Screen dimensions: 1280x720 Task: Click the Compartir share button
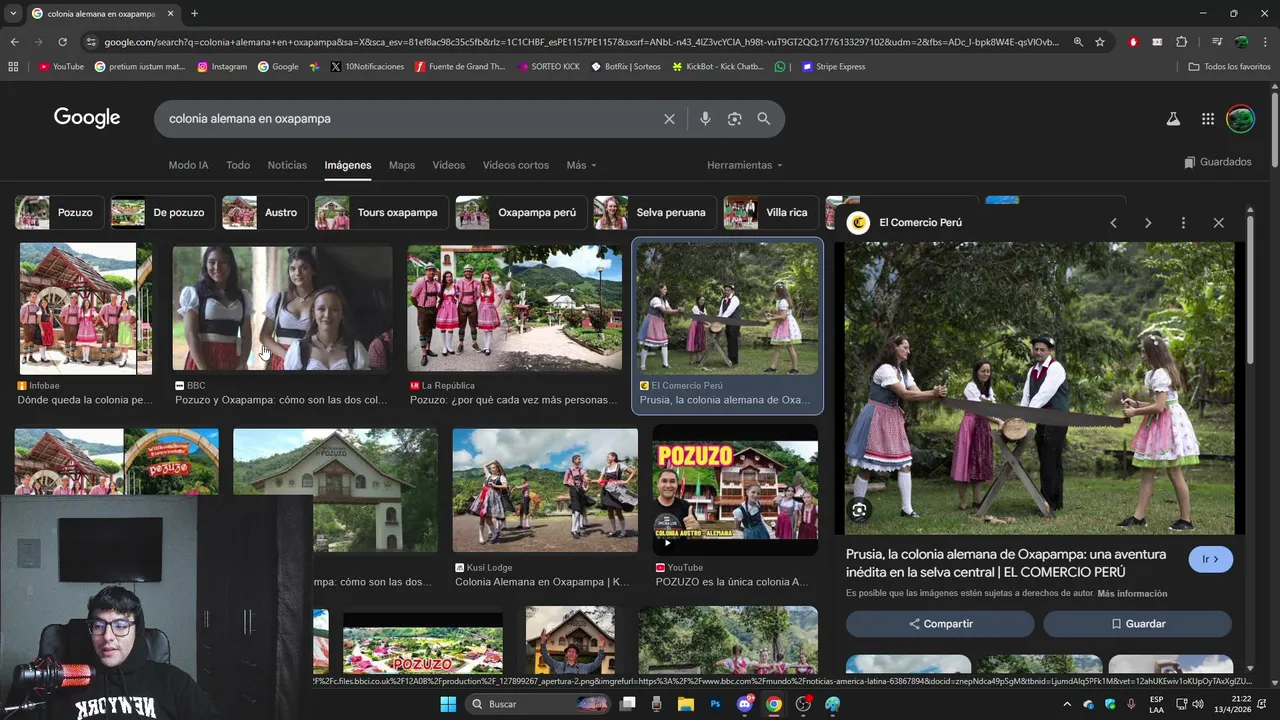point(940,624)
